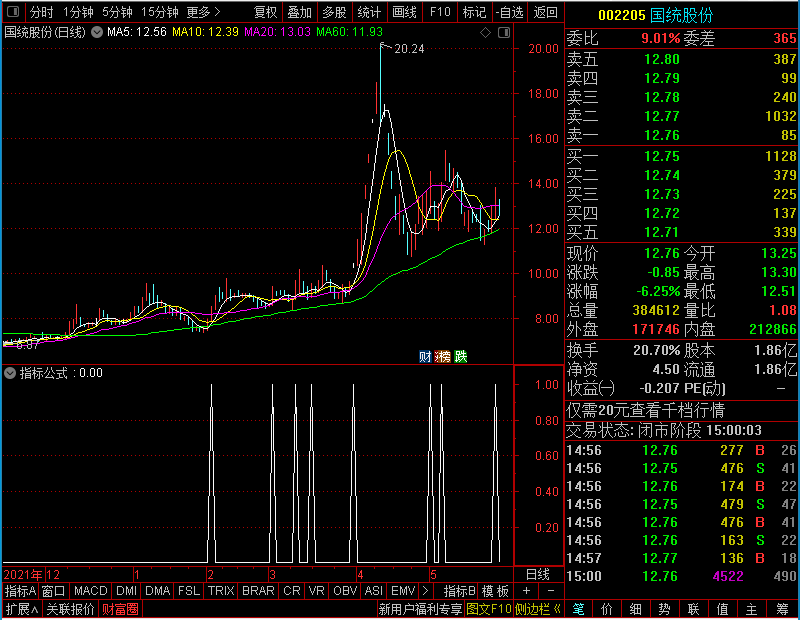The width and height of the screenshot is (800, 620).
Task: Apply the EMV indicator
Action: click(x=403, y=591)
